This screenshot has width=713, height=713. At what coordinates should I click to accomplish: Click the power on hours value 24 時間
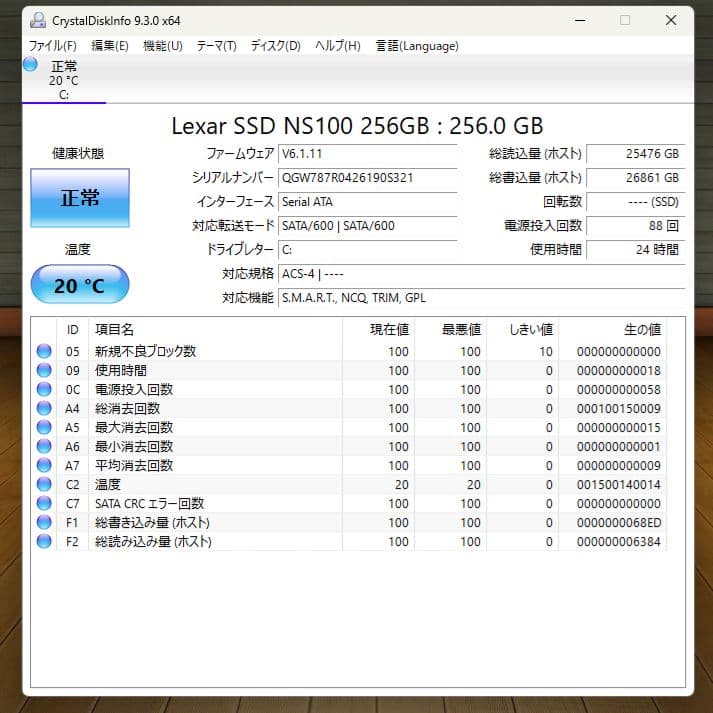click(636, 250)
